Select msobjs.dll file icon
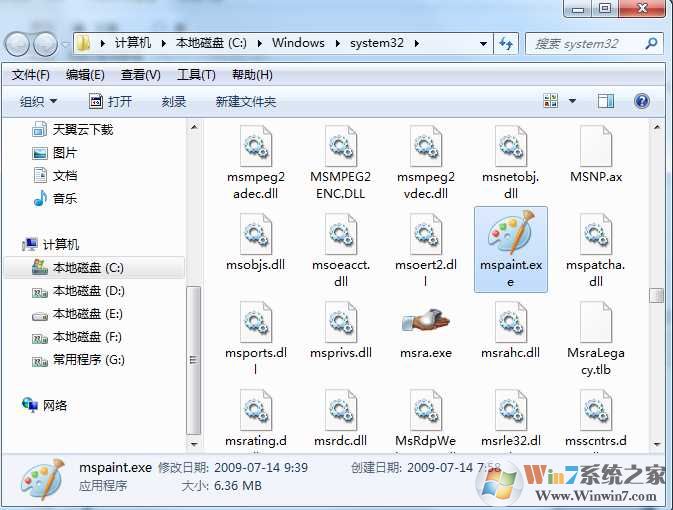 tap(256, 234)
